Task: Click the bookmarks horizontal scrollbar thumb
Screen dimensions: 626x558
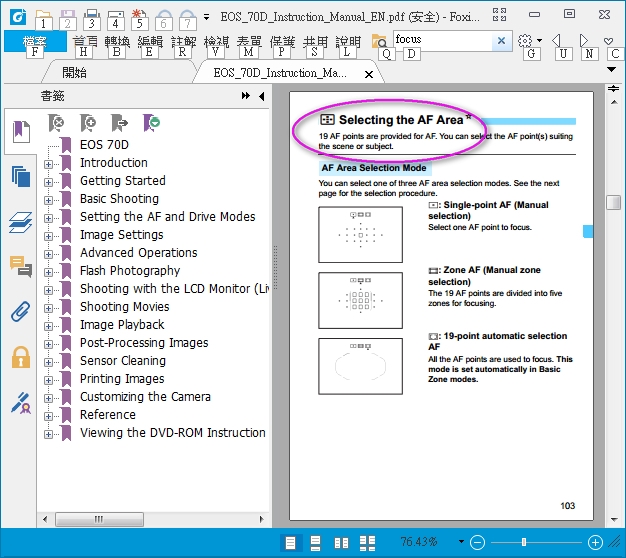Action: pos(99,519)
